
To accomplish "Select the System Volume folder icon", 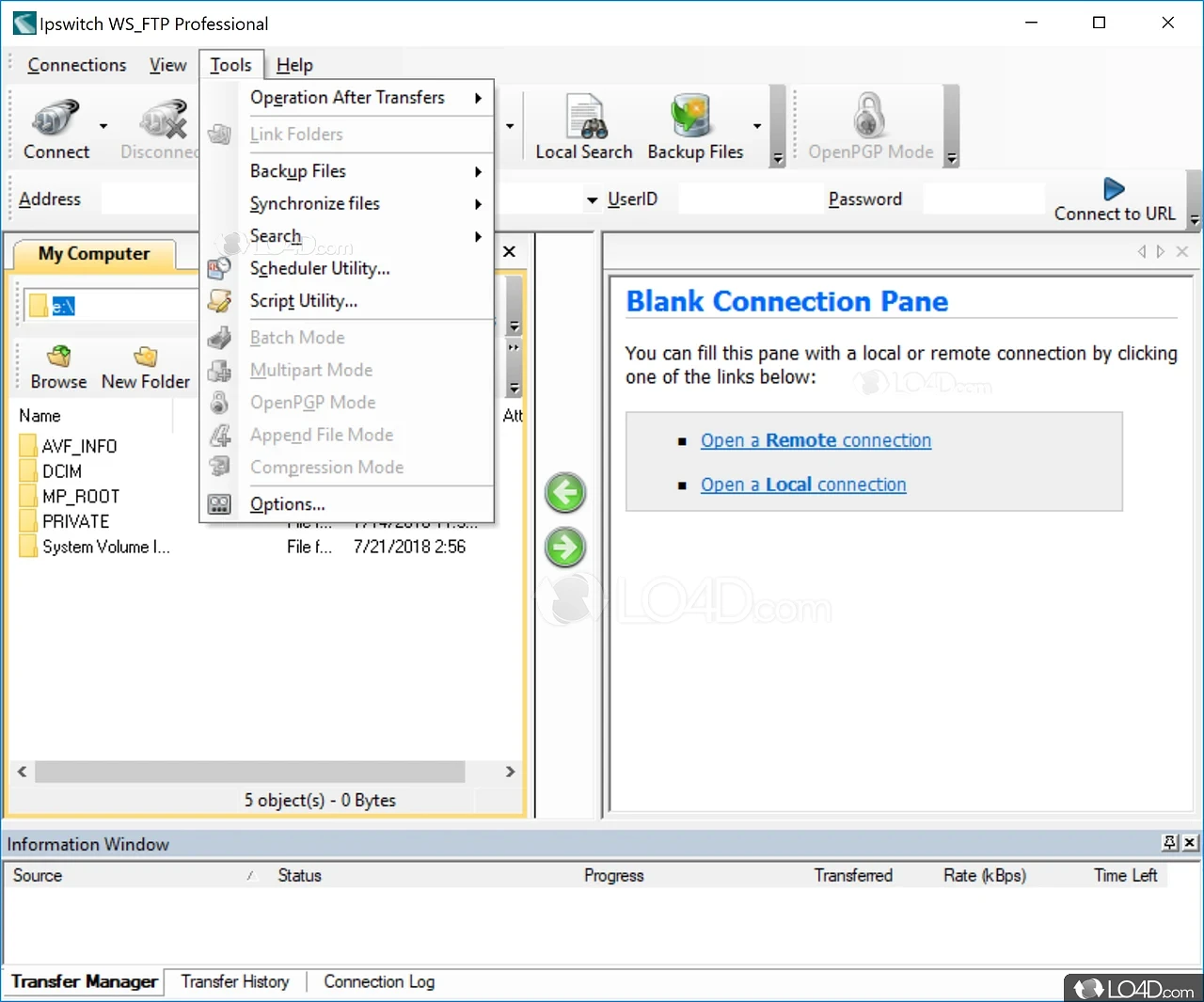I will click(x=28, y=547).
